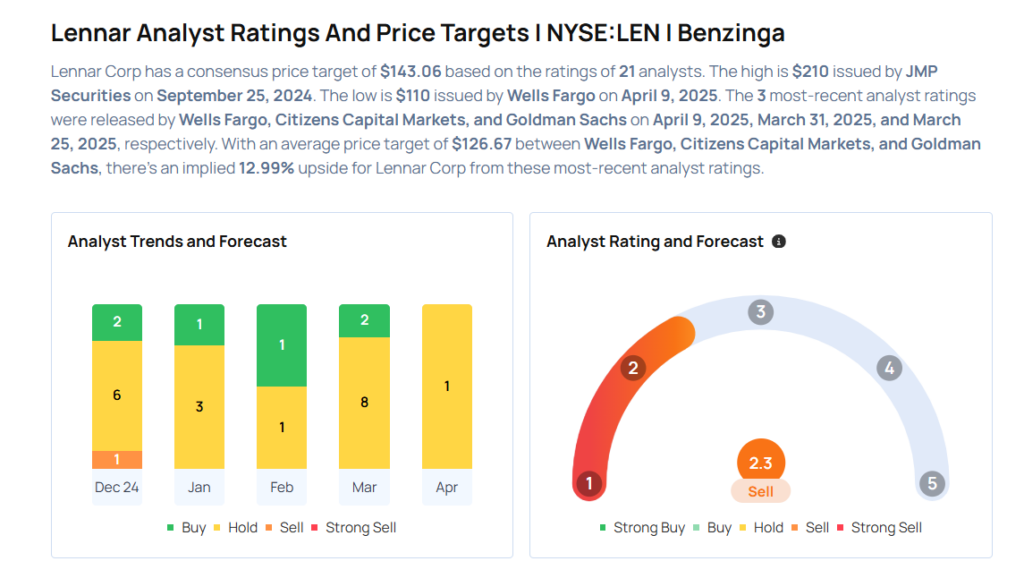Click the Dec 24 month label
This screenshot has height=561, width=1024.
point(117,487)
